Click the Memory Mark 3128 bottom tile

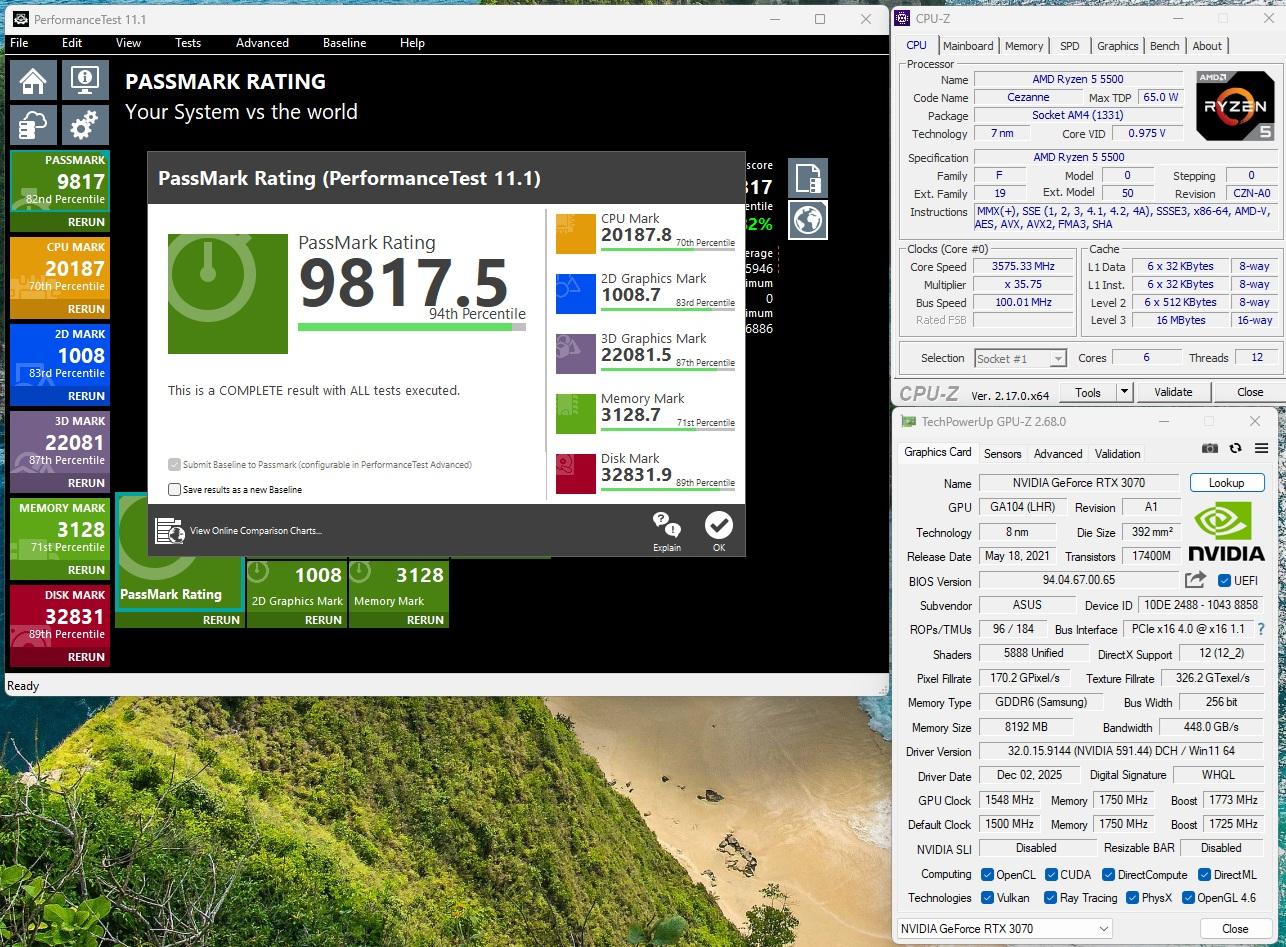398,584
